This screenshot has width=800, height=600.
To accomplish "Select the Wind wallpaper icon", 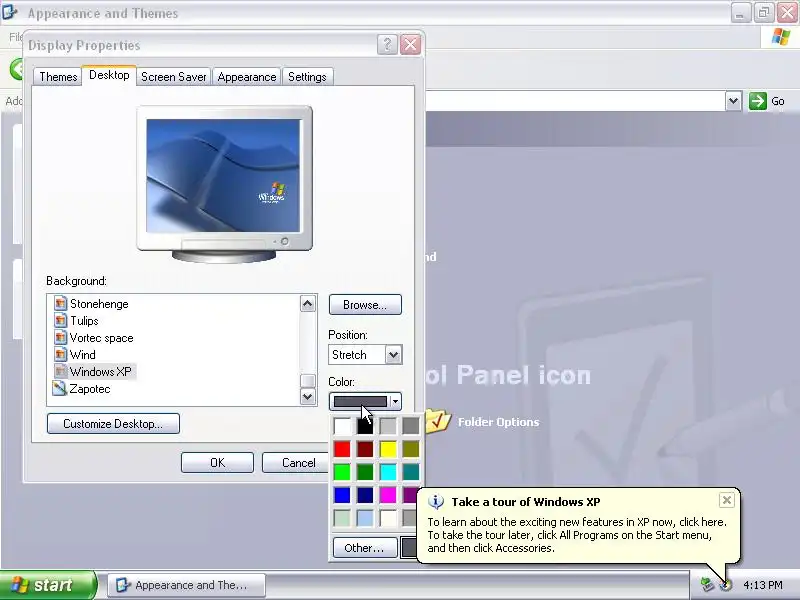I will tap(60, 355).
